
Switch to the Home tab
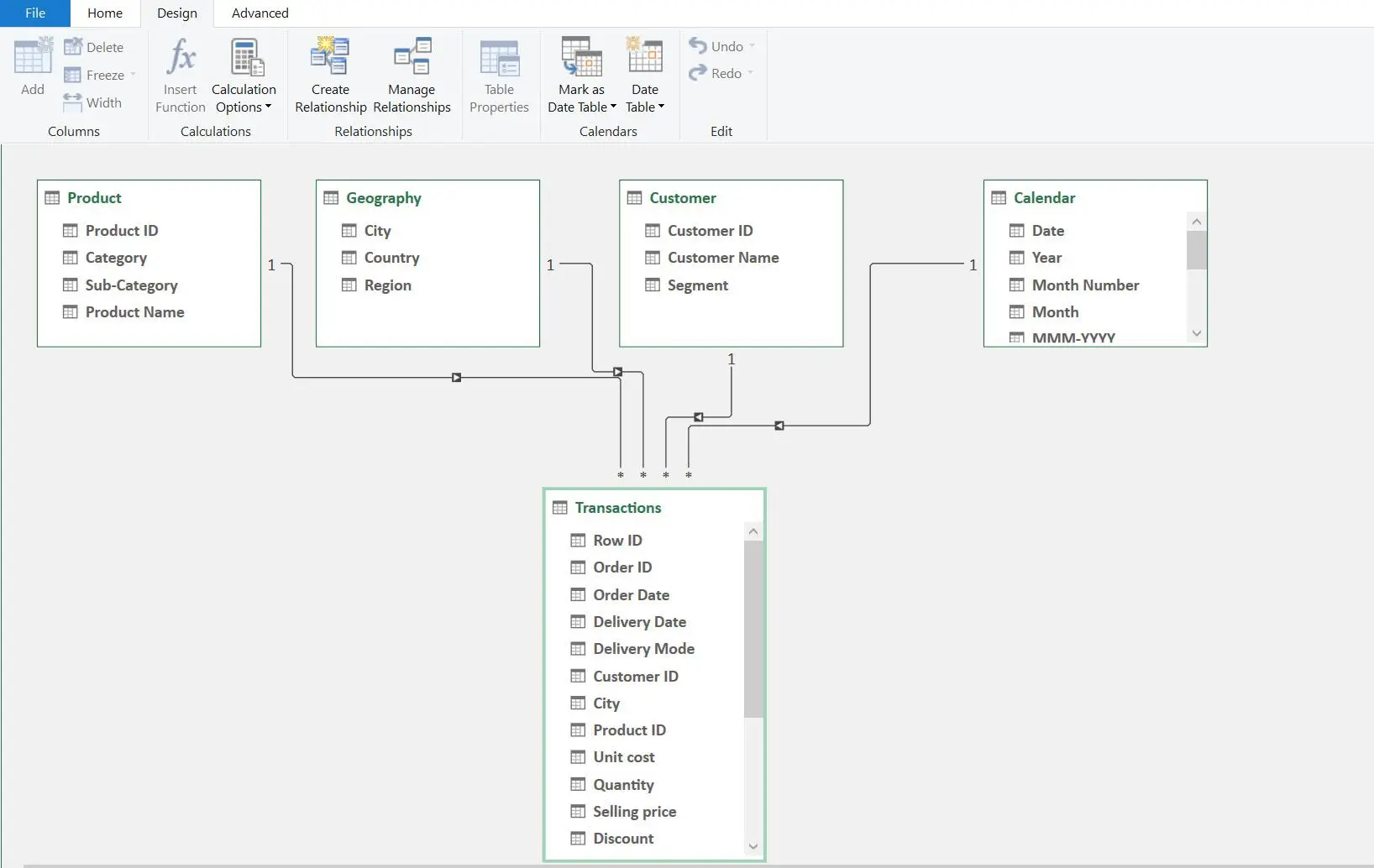[x=105, y=13]
